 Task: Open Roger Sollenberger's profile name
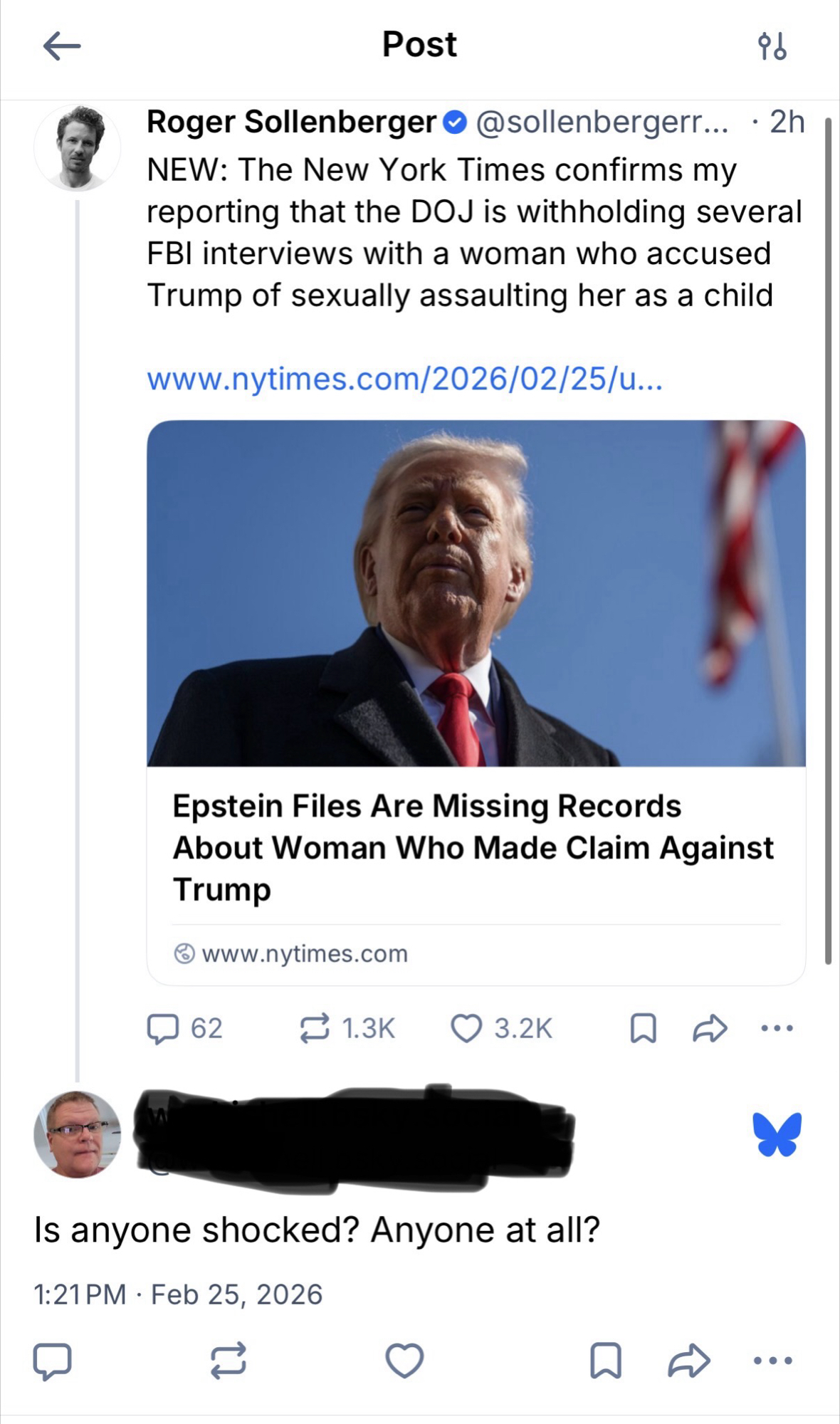click(291, 122)
